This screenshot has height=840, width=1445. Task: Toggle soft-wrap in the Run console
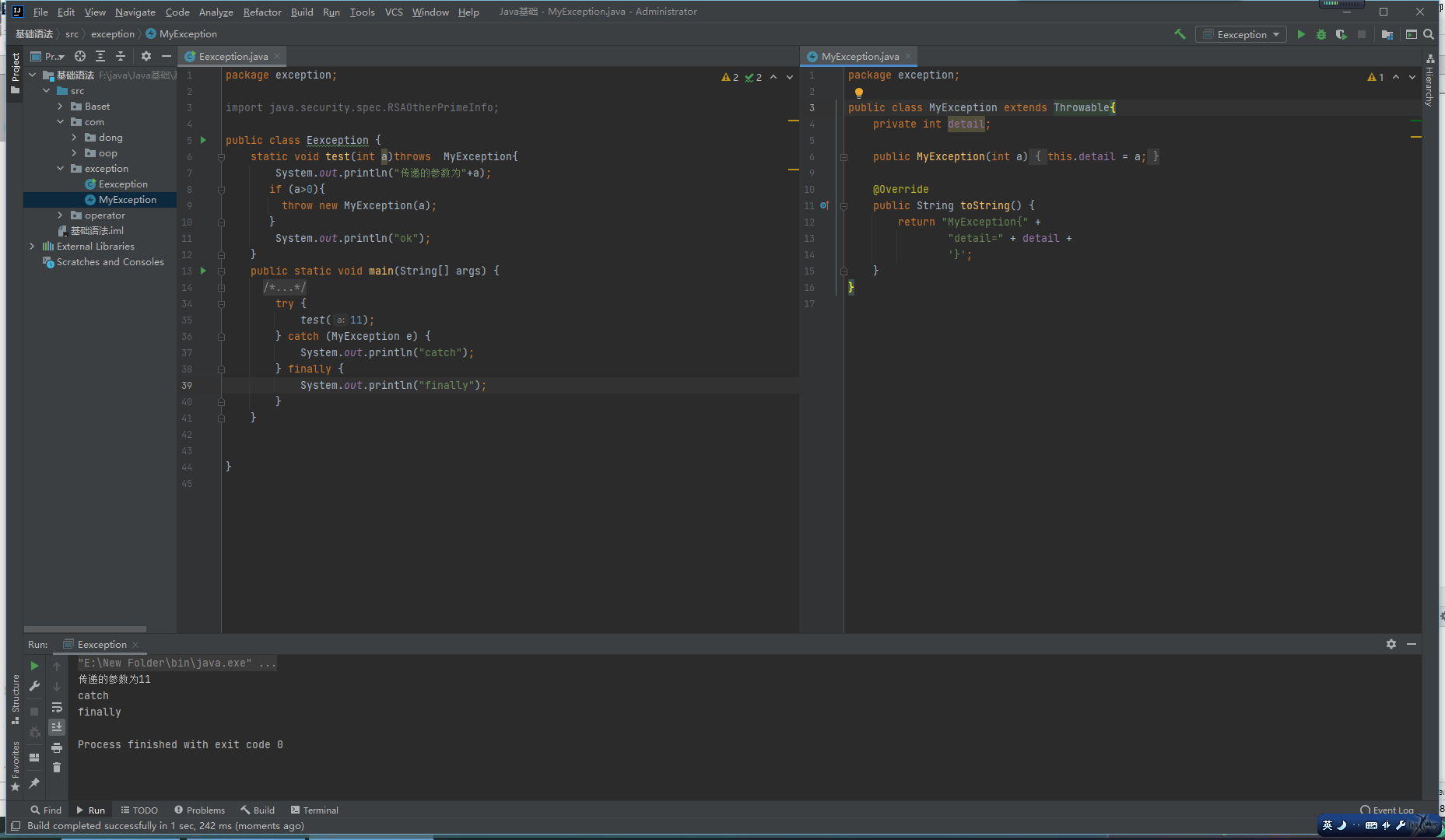(x=57, y=707)
